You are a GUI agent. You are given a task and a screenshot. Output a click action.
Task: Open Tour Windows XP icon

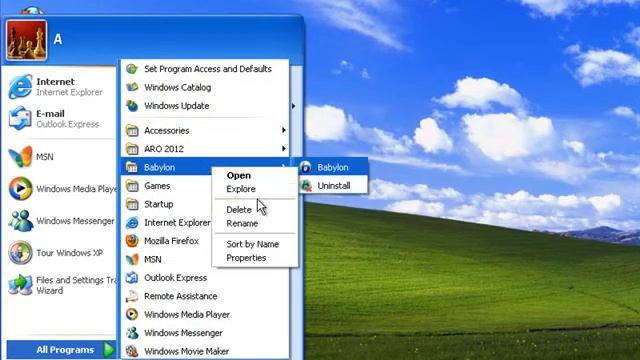(x=20, y=253)
